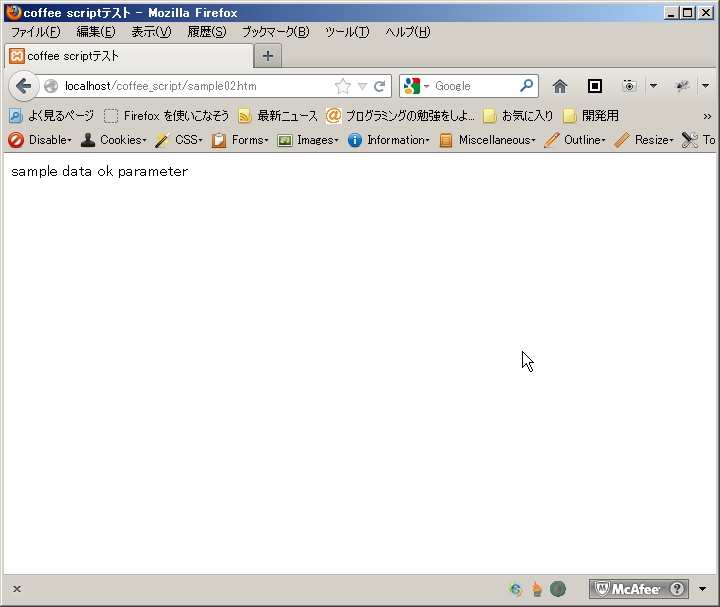Click the CSS pencil icon
Image resolution: width=720 pixels, height=607 pixels.
(x=162, y=140)
